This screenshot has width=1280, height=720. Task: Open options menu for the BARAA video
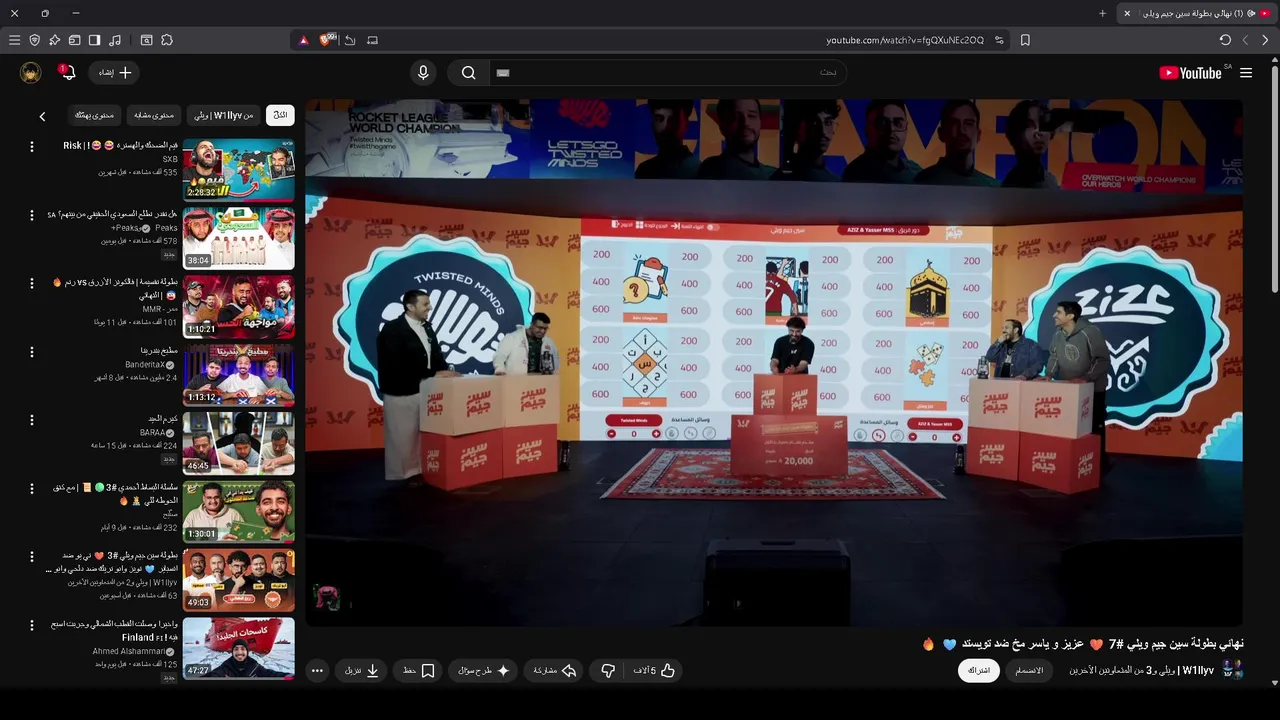pos(31,419)
